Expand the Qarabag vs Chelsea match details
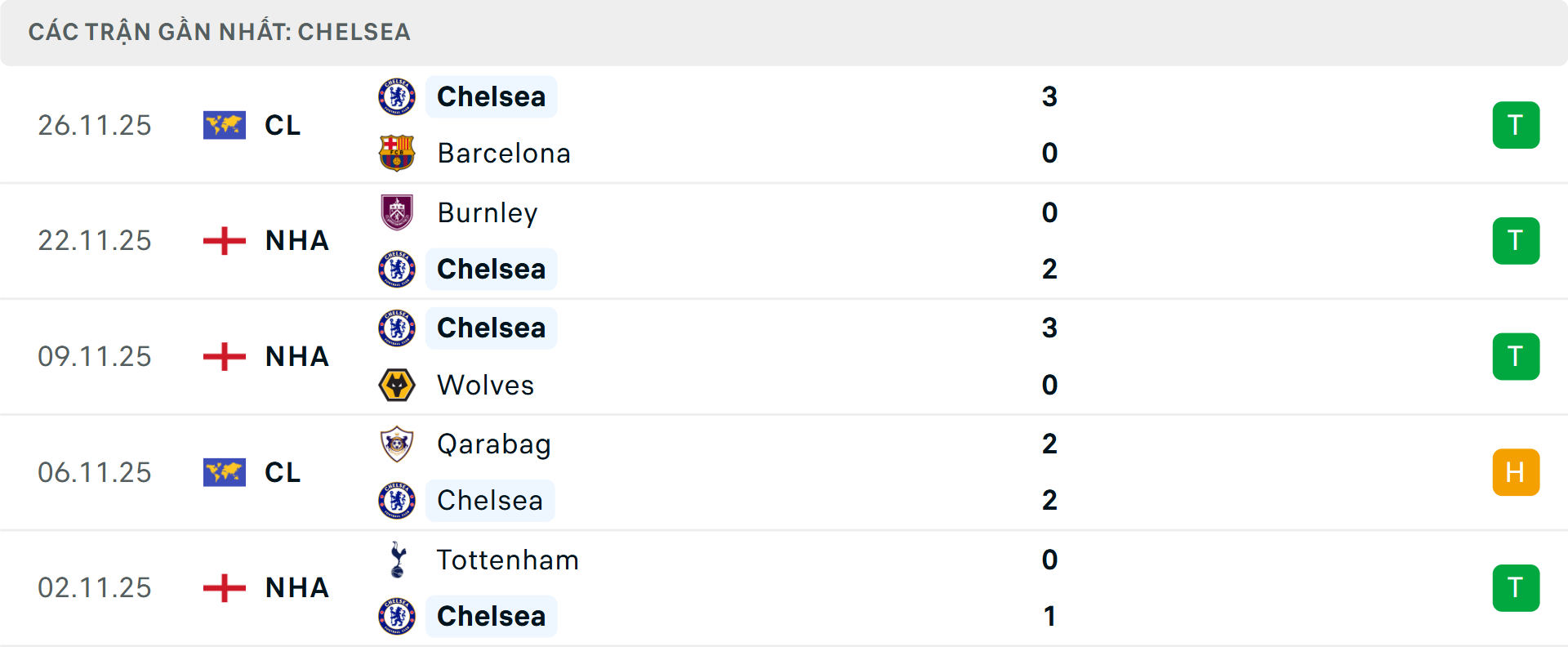The width and height of the screenshot is (1568, 647). coord(784,472)
